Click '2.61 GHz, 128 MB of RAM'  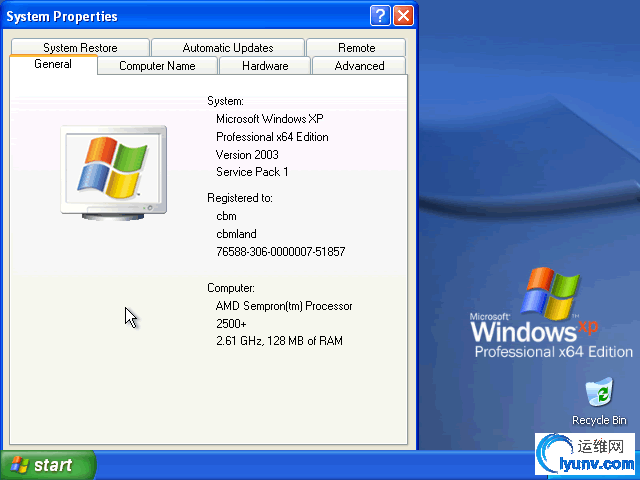[x=280, y=341]
